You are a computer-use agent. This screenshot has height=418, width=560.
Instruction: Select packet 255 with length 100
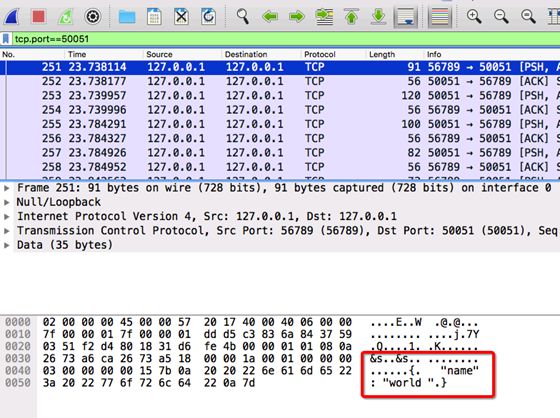(x=280, y=124)
